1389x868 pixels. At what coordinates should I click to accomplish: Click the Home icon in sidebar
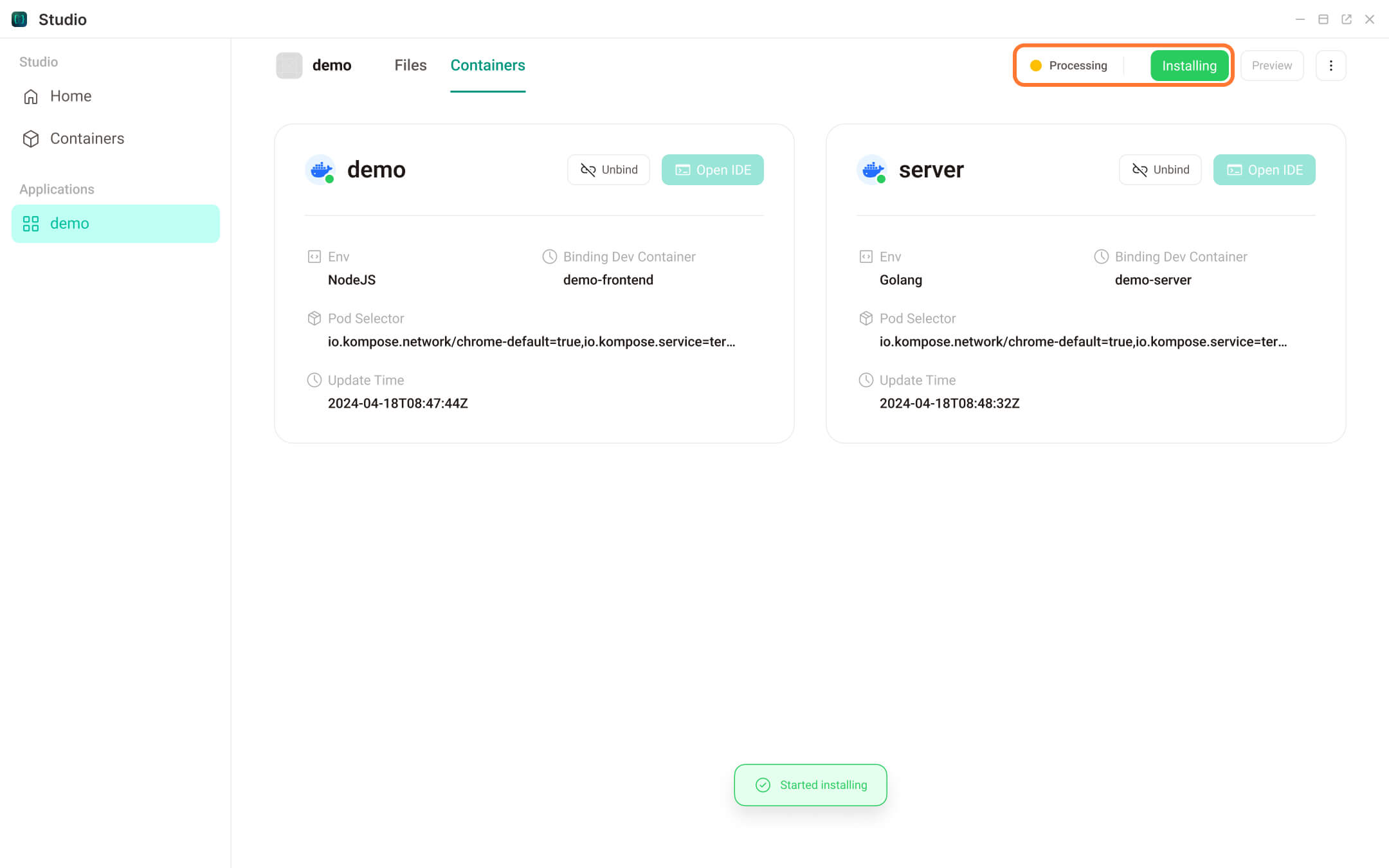click(x=31, y=96)
